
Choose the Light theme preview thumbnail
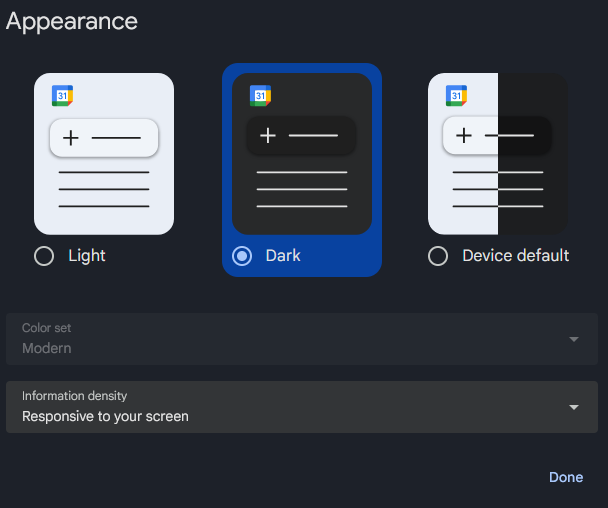pyautogui.click(x=104, y=154)
